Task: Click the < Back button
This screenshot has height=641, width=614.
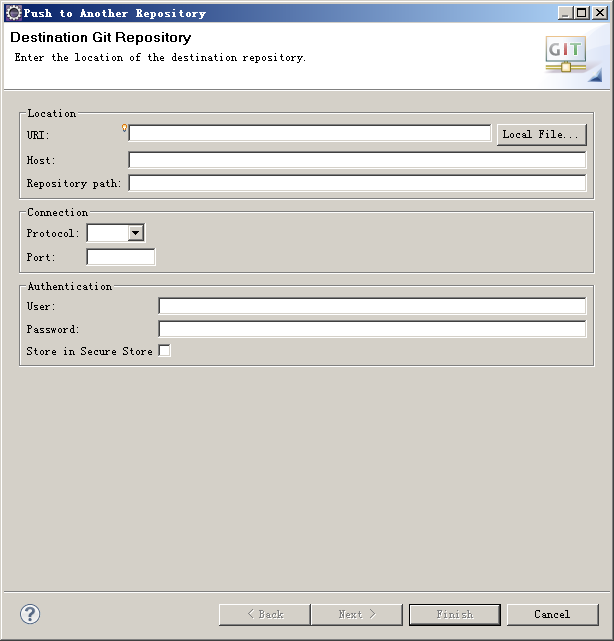Action: tap(264, 614)
